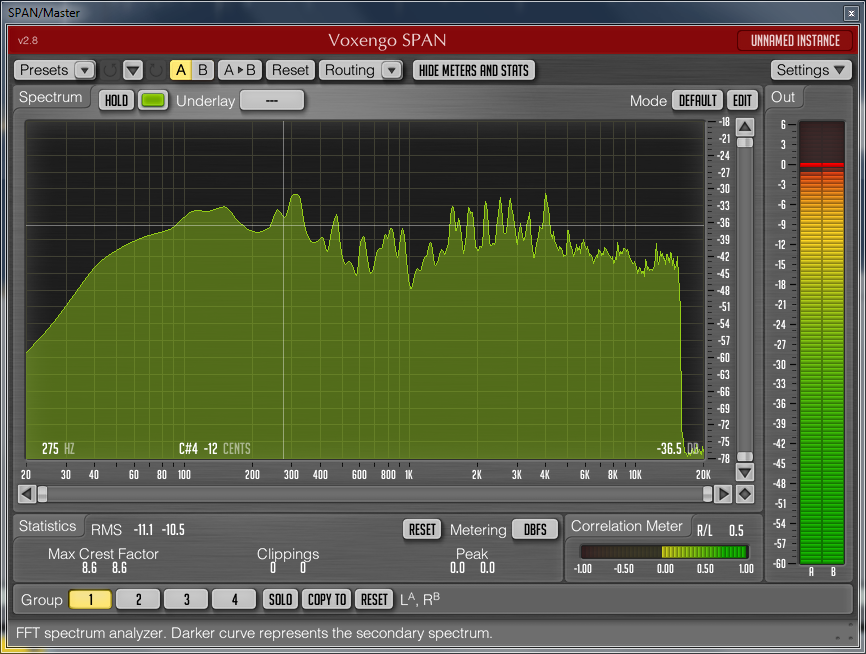
Task: Close the SPAN/Master window
Action: click(x=851, y=13)
